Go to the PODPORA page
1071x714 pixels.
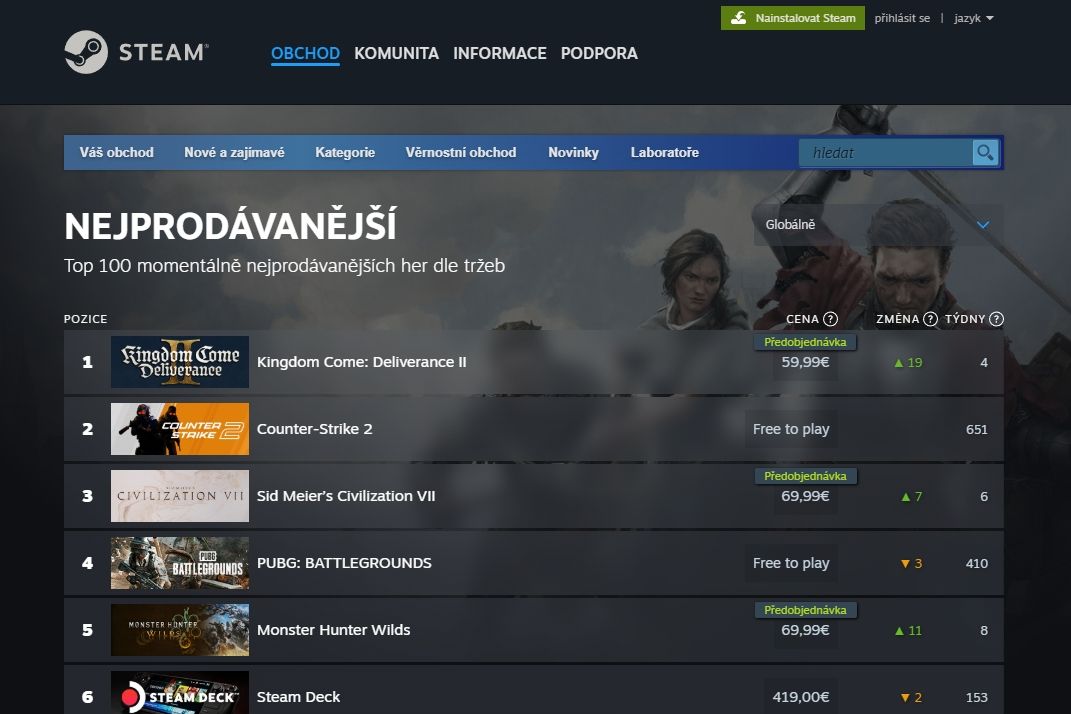click(599, 53)
